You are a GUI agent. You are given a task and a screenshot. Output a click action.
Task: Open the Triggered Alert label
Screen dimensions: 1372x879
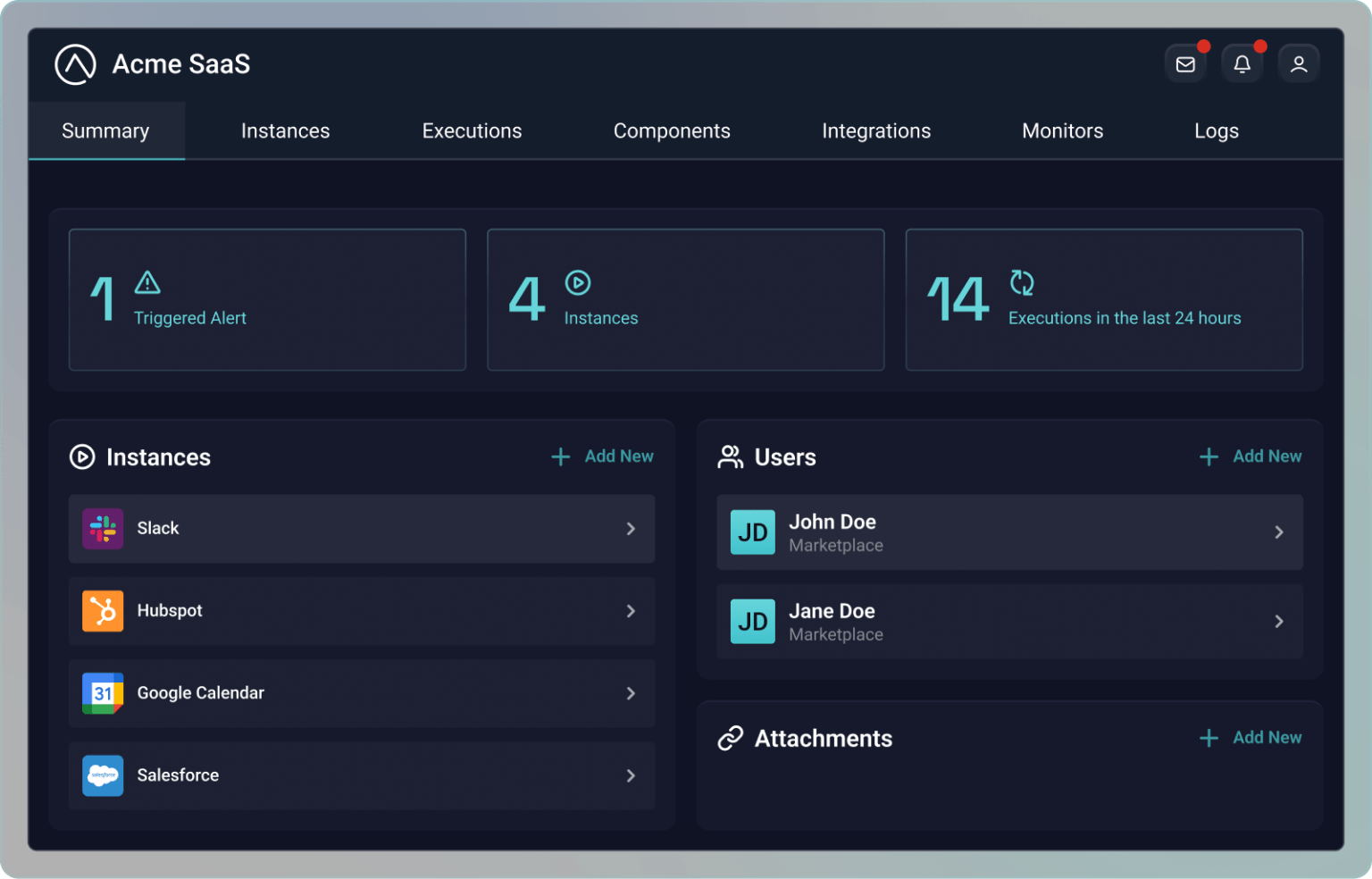[190, 318]
